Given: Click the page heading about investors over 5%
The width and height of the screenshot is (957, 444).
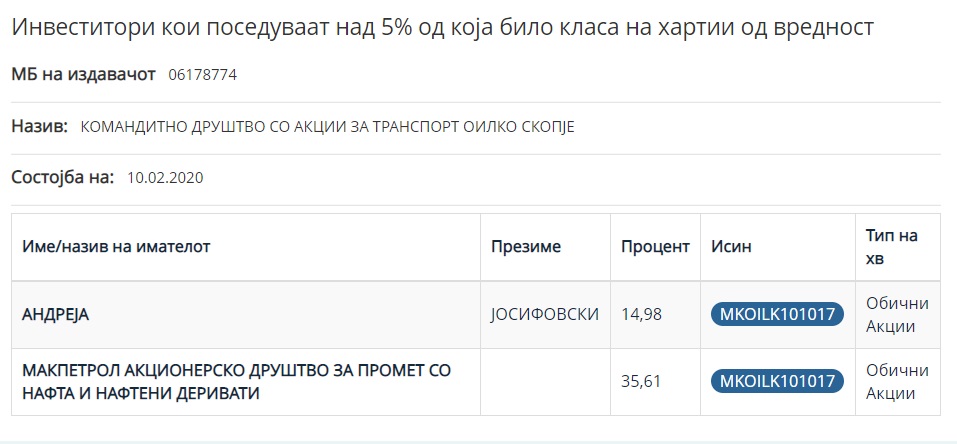Looking at the screenshot, I should coord(442,28).
